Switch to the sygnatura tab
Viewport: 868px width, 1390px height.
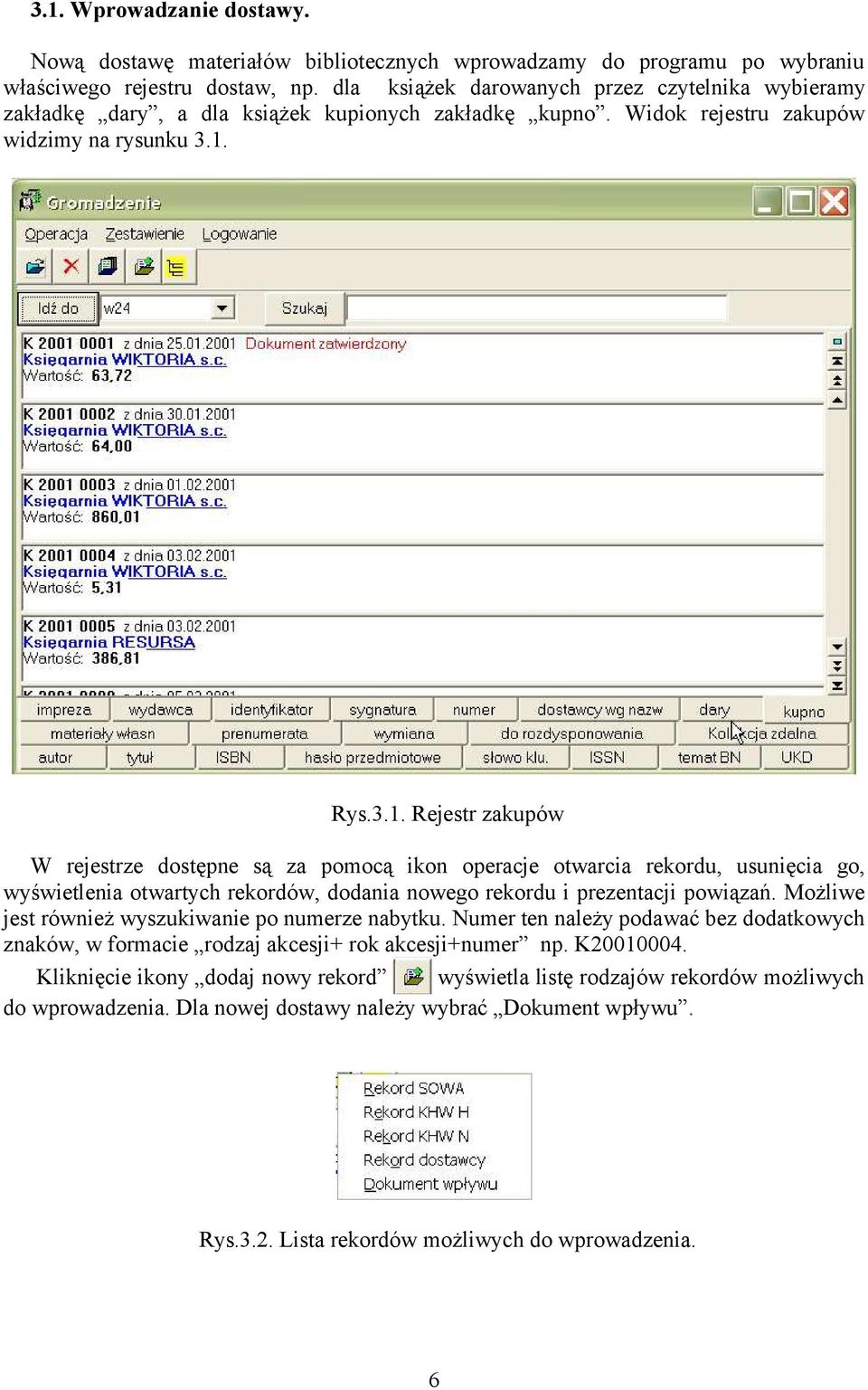point(382,710)
